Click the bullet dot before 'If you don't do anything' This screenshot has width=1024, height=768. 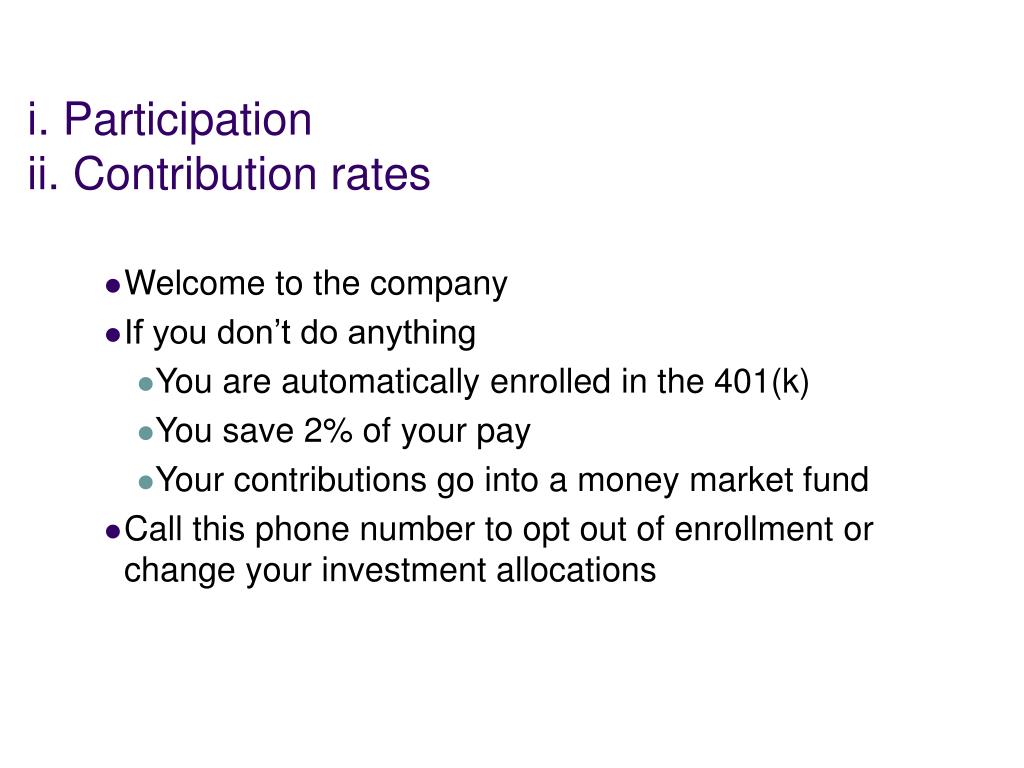point(113,335)
